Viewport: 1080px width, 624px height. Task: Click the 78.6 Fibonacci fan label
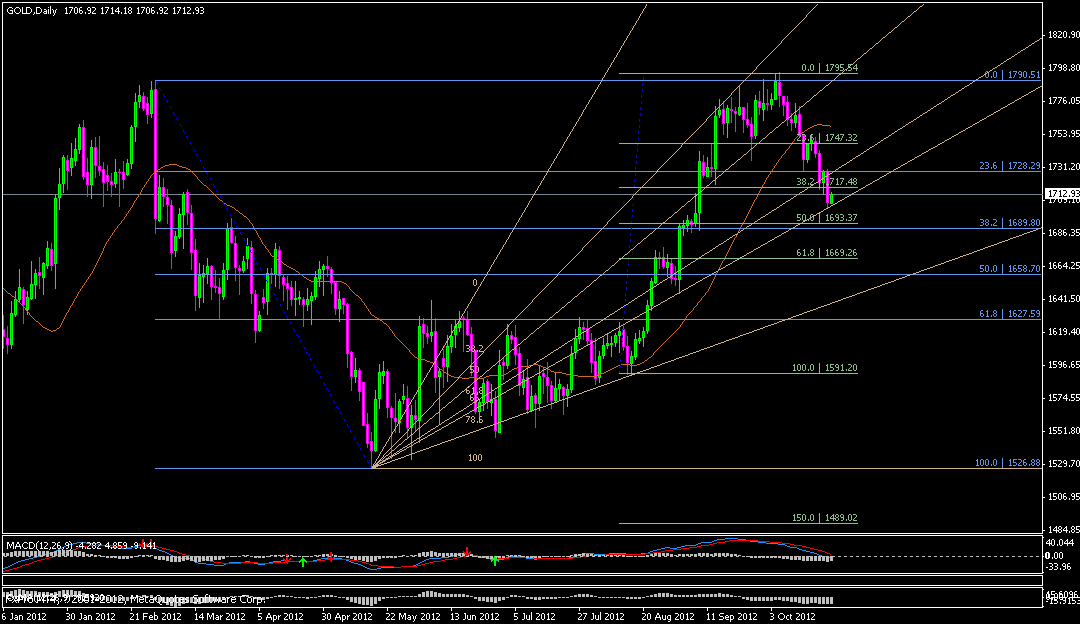[474, 420]
